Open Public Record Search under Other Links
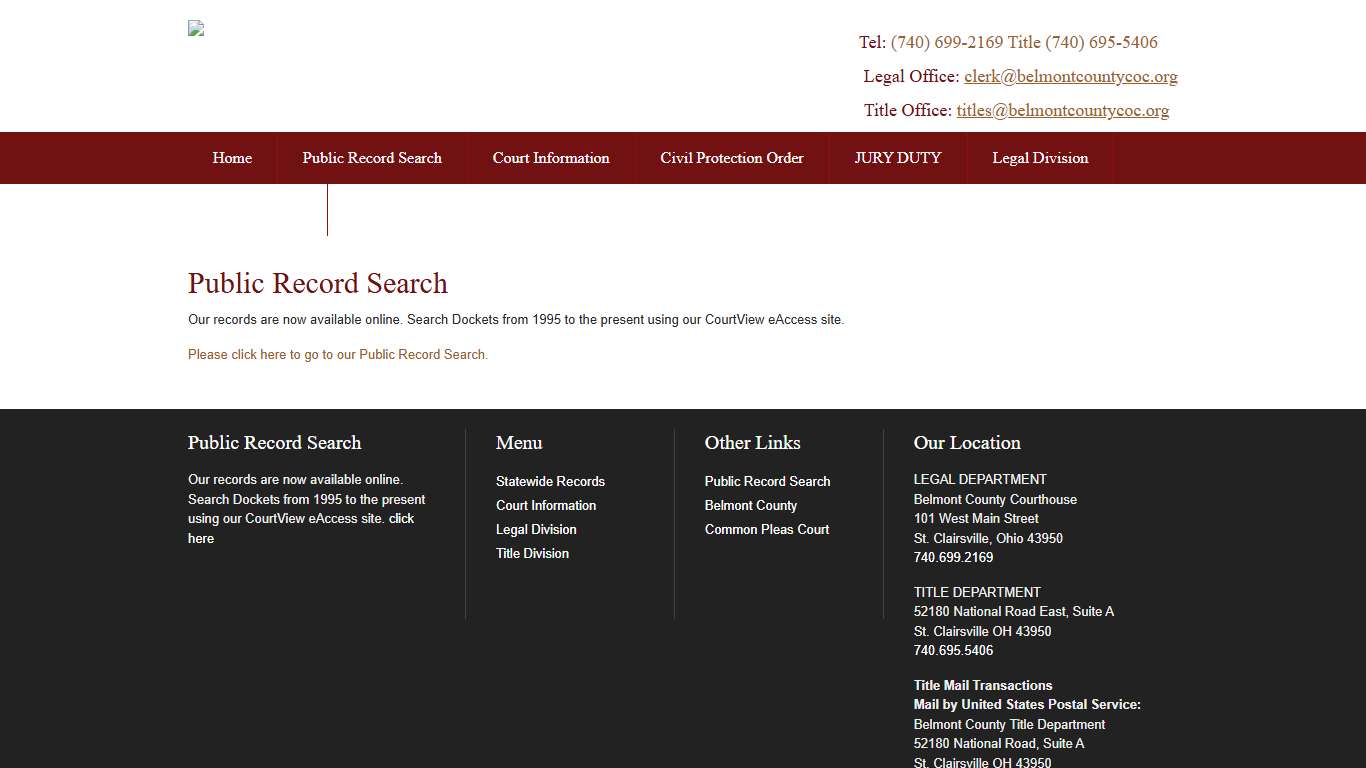The width and height of the screenshot is (1366, 768). pos(767,481)
